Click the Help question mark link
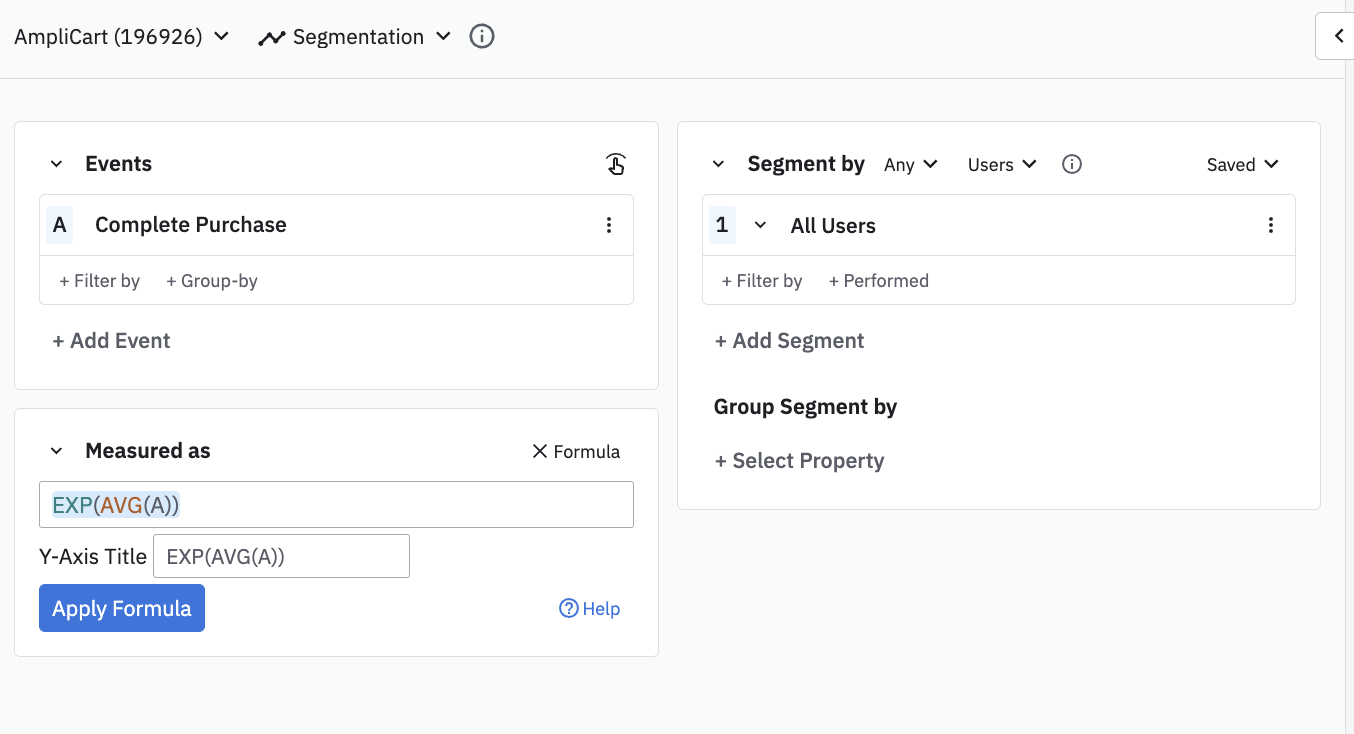Screen dimensions: 1354x734 click(589, 608)
